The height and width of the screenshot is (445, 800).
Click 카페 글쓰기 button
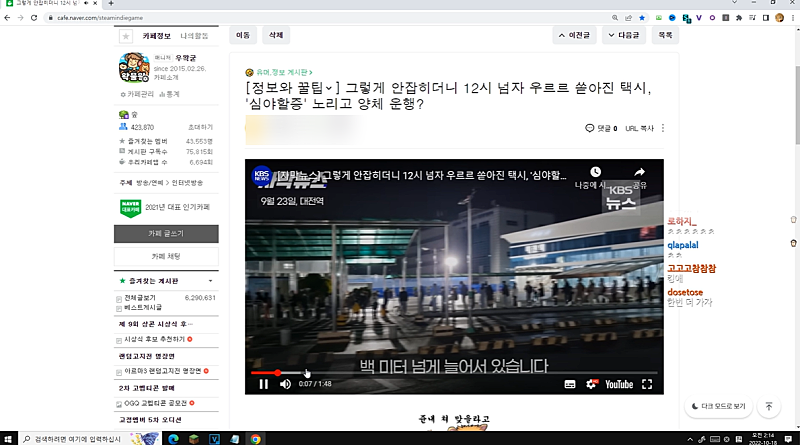point(166,233)
